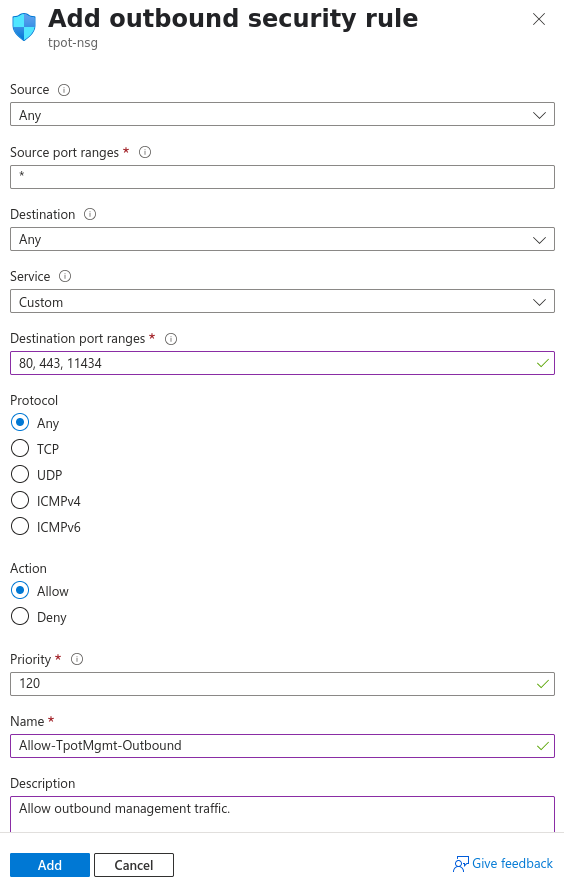
Task: Click the info icon next to Destination
Action: 90,214
